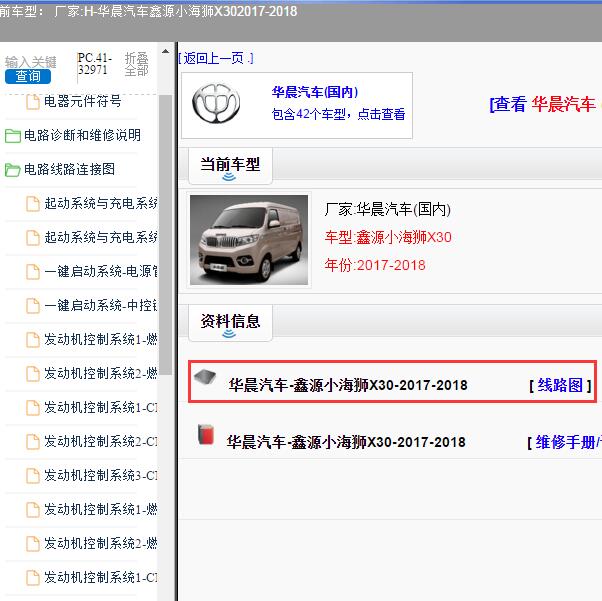View the 鑫源小海狮X30 van thumbnail
The width and height of the screenshot is (602, 601).
pyautogui.click(x=249, y=240)
